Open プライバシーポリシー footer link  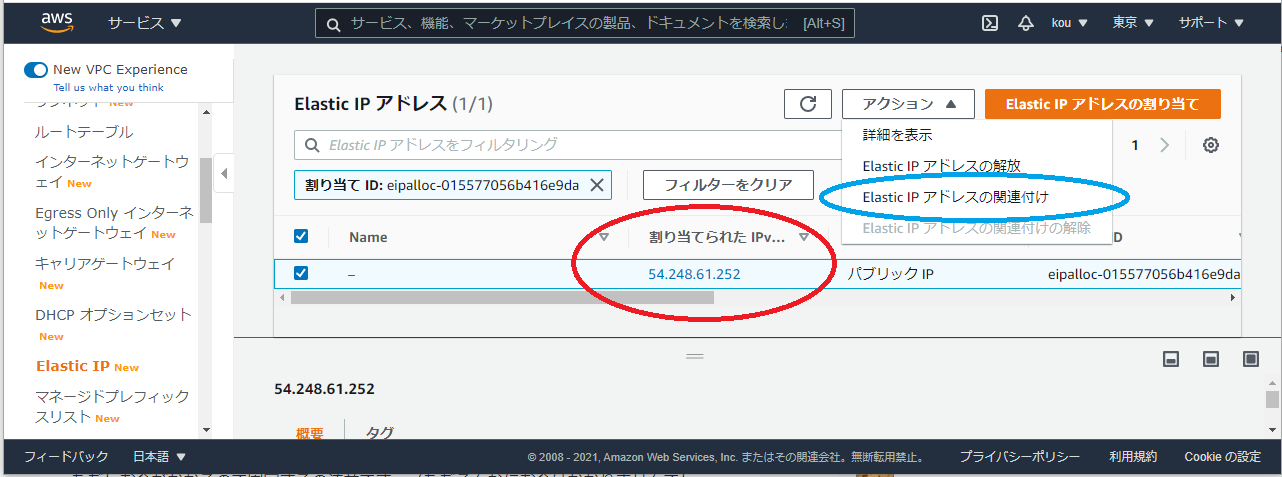[x=1019, y=457]
